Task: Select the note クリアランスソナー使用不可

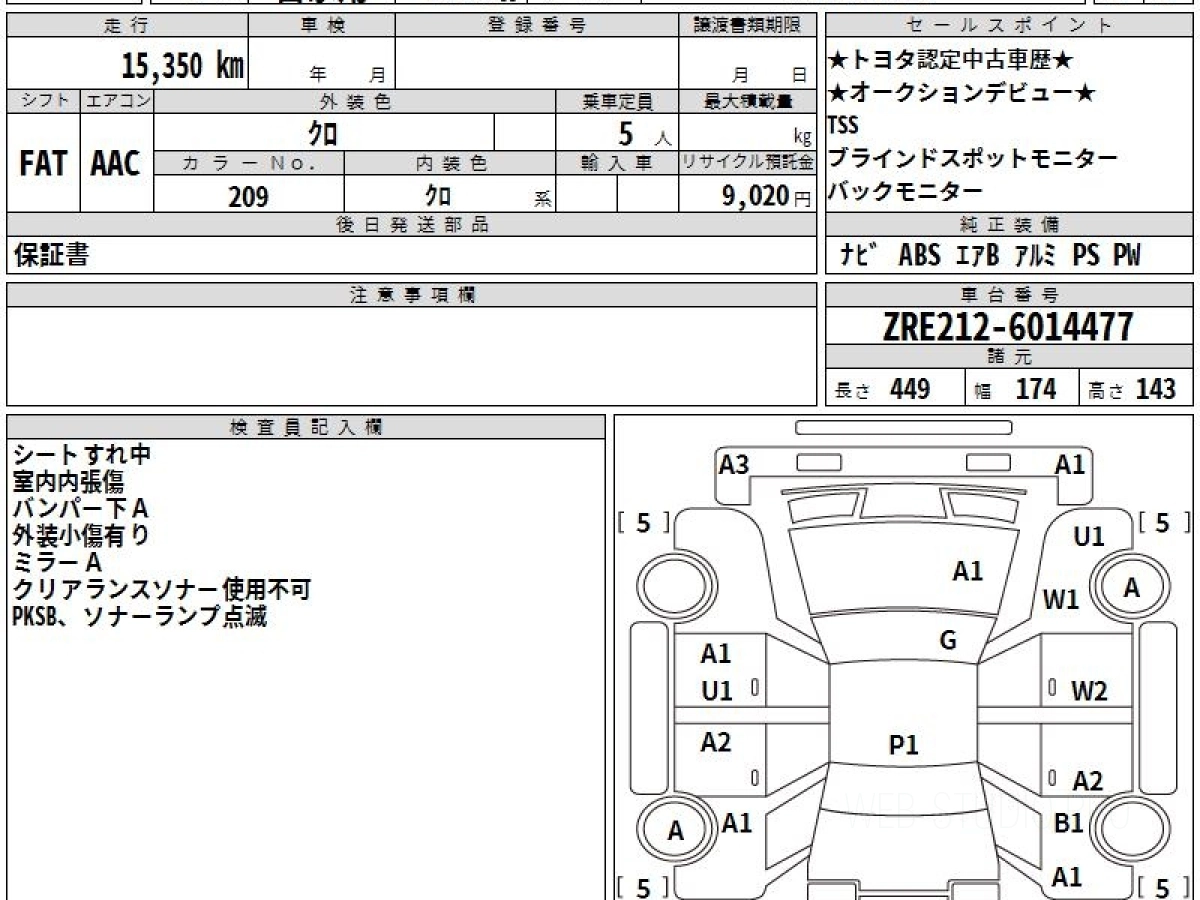Action: pyautogui.click(x=163, y=590)
